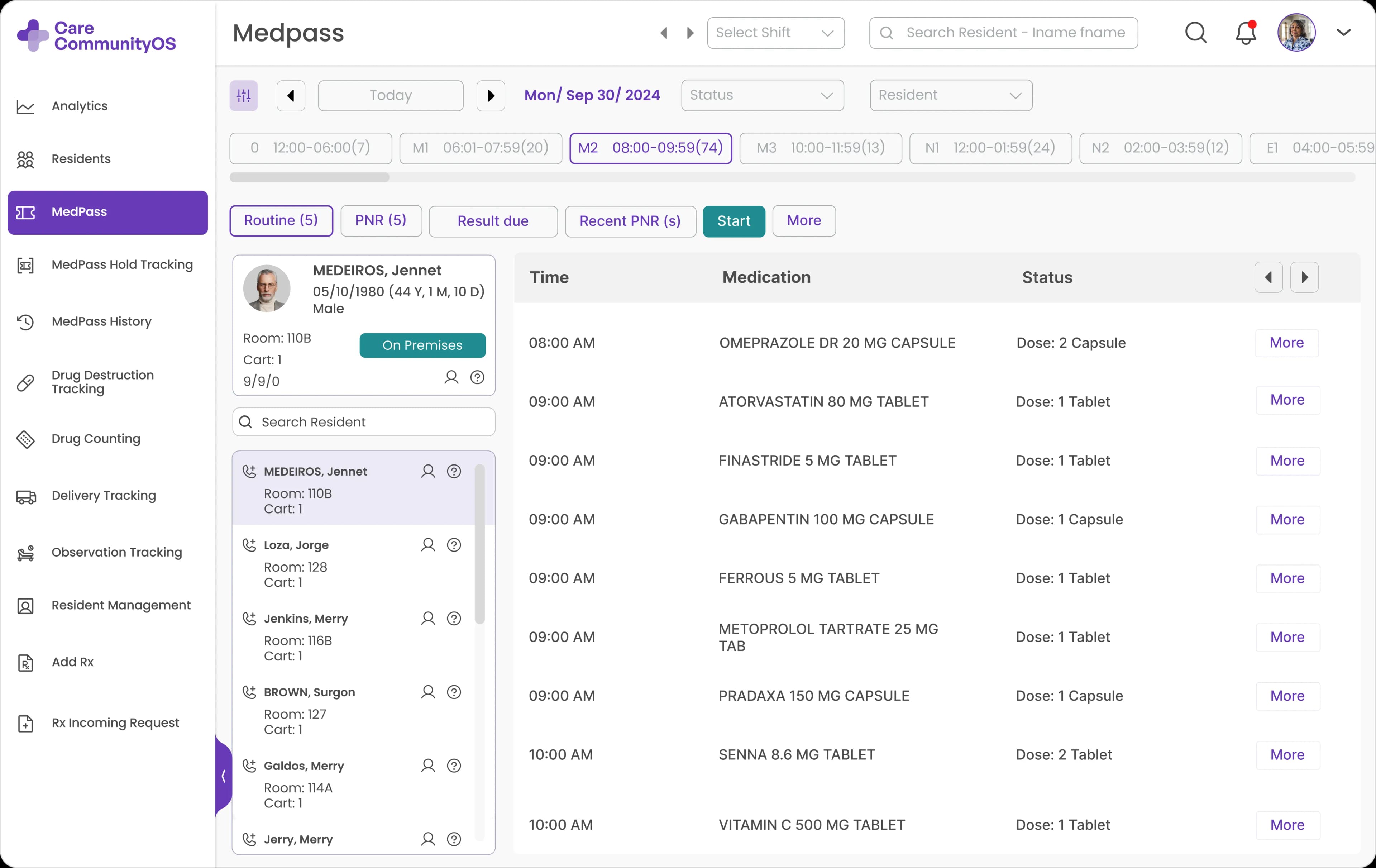Click the table previous page arrow
1376x868 pixels.
pyautogui.click(x=1268, y=278)
